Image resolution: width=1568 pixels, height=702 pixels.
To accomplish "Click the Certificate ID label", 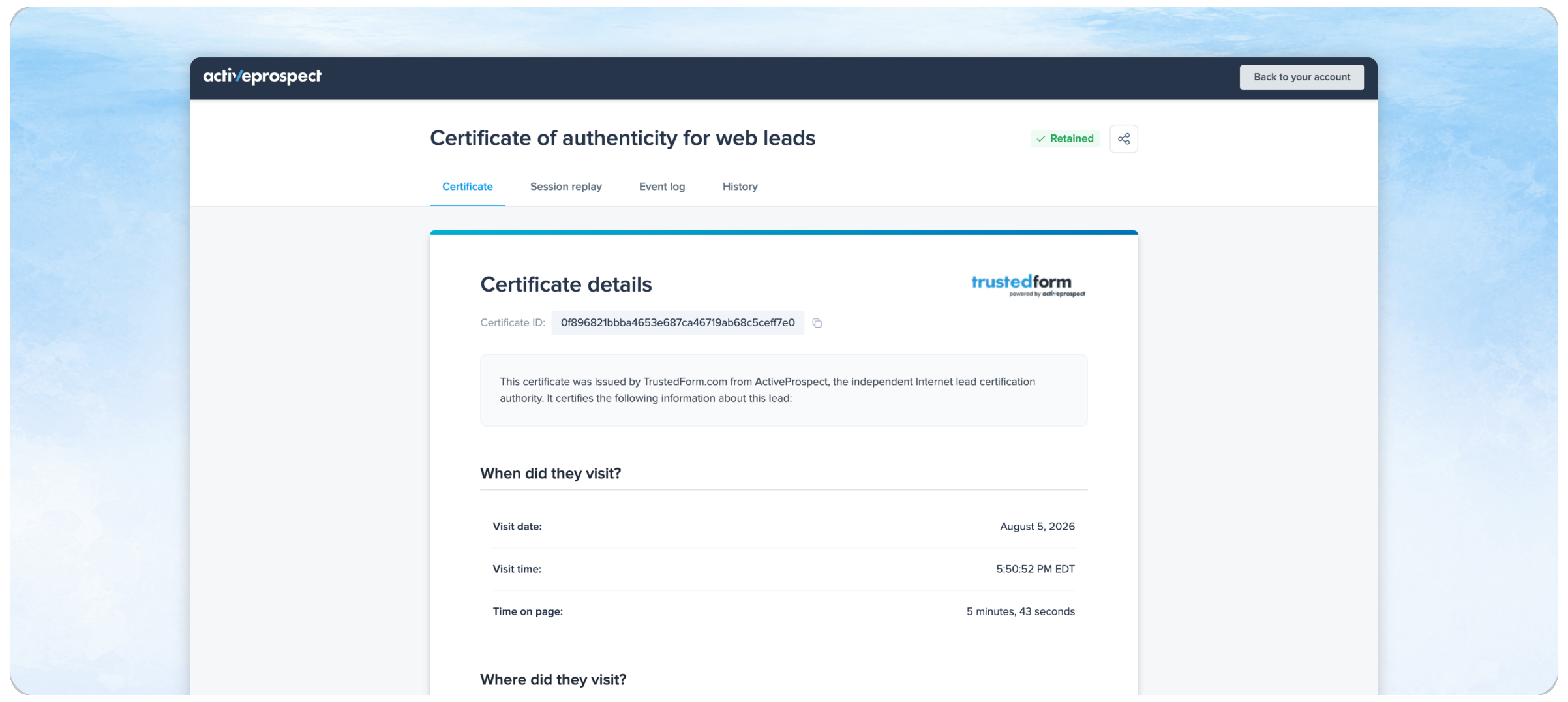I will click(x=513, y=323).
